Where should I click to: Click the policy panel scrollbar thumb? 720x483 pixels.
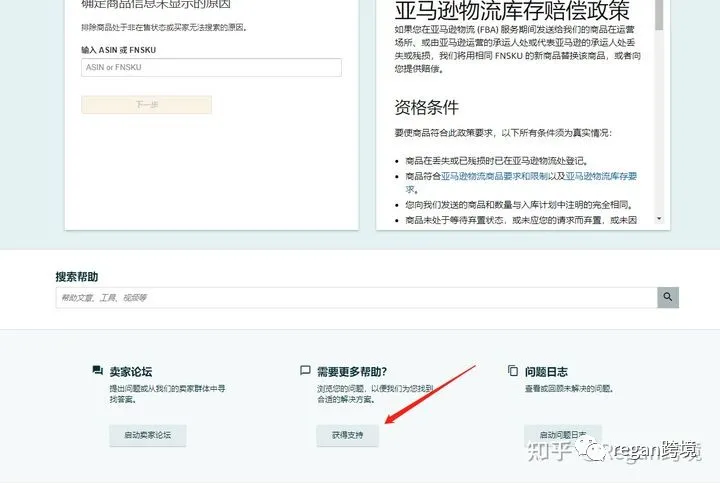(659, 14)
